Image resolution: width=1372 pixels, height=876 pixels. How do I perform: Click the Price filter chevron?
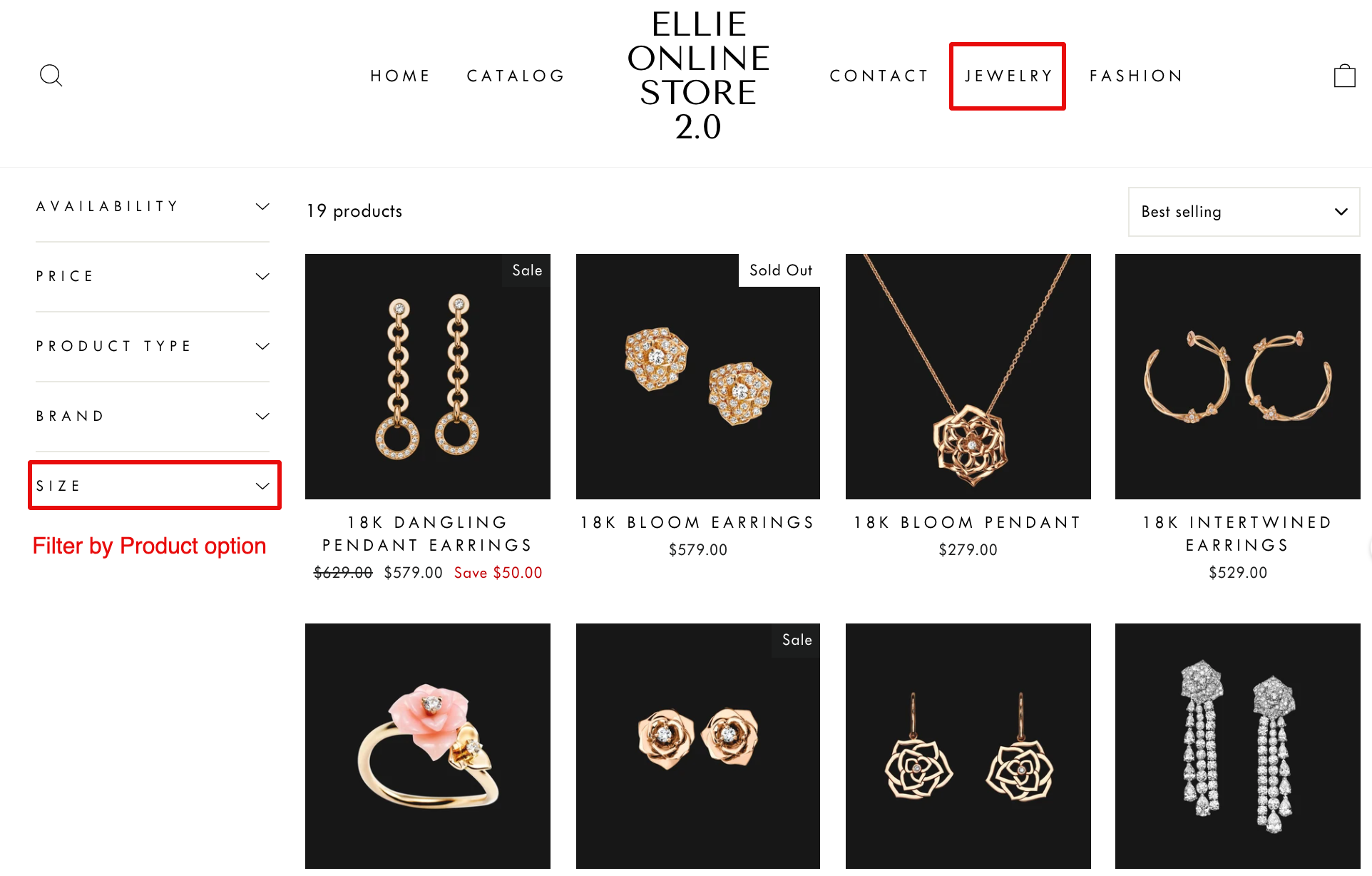262,276
